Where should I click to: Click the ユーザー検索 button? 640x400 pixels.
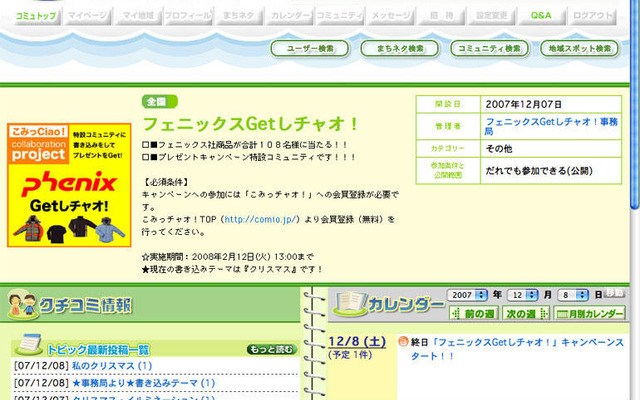310,49
